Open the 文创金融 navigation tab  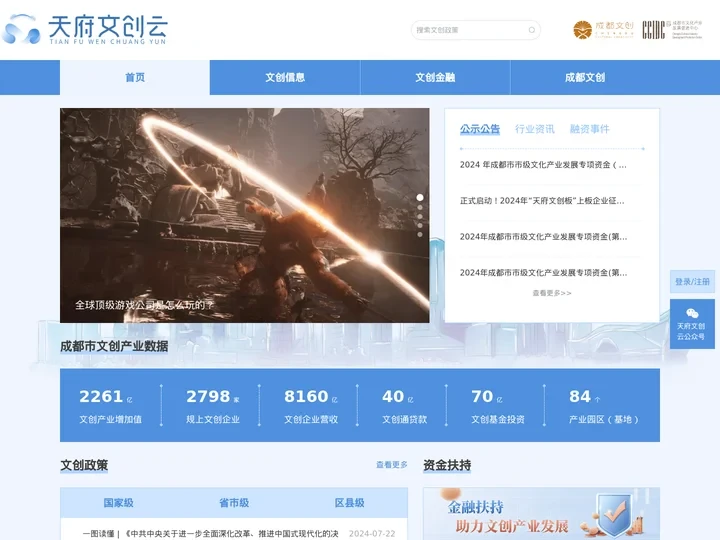[x=435, y=77]
